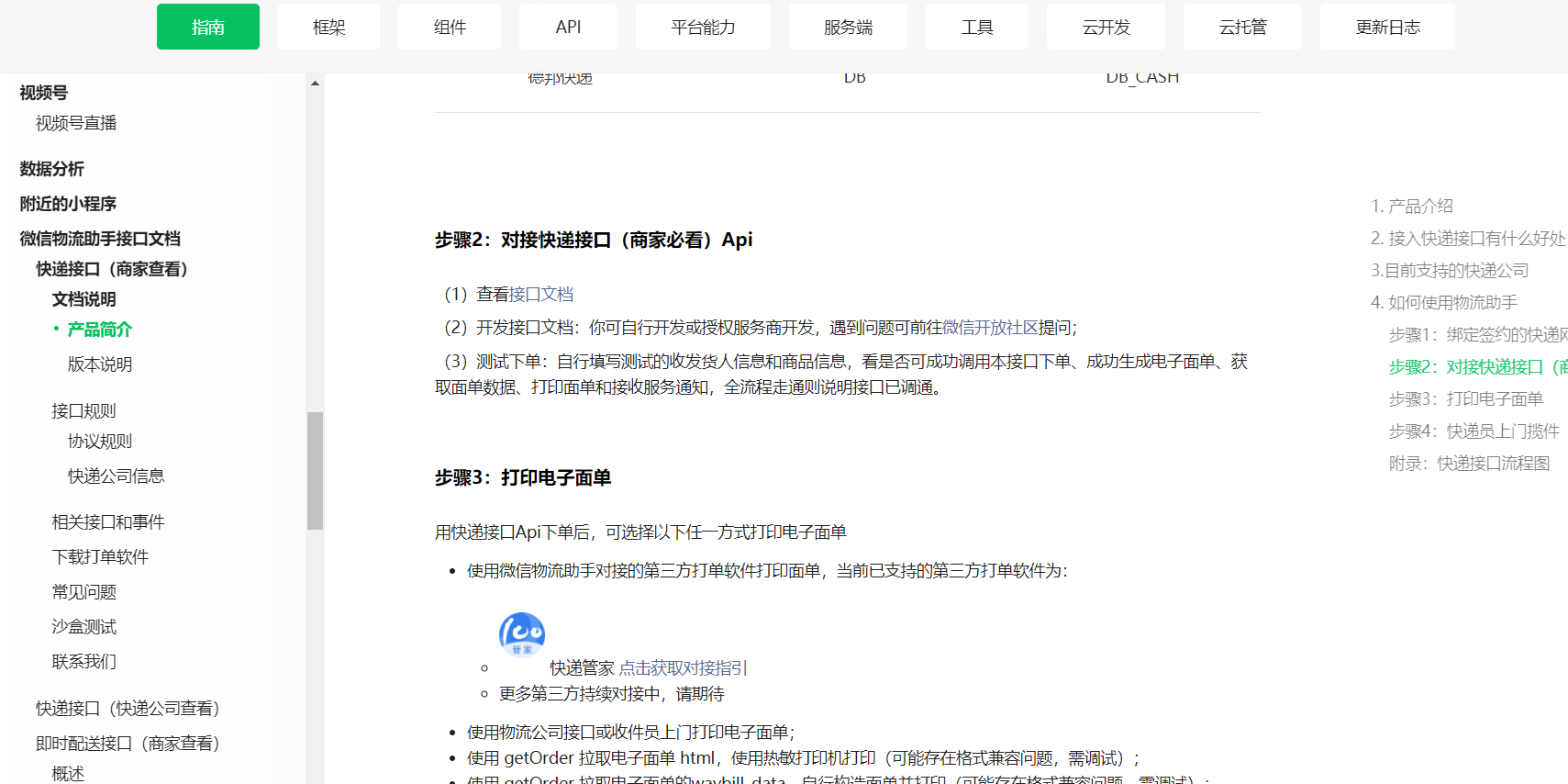Open 概述 in the sidebar

(x=68, y=774)
